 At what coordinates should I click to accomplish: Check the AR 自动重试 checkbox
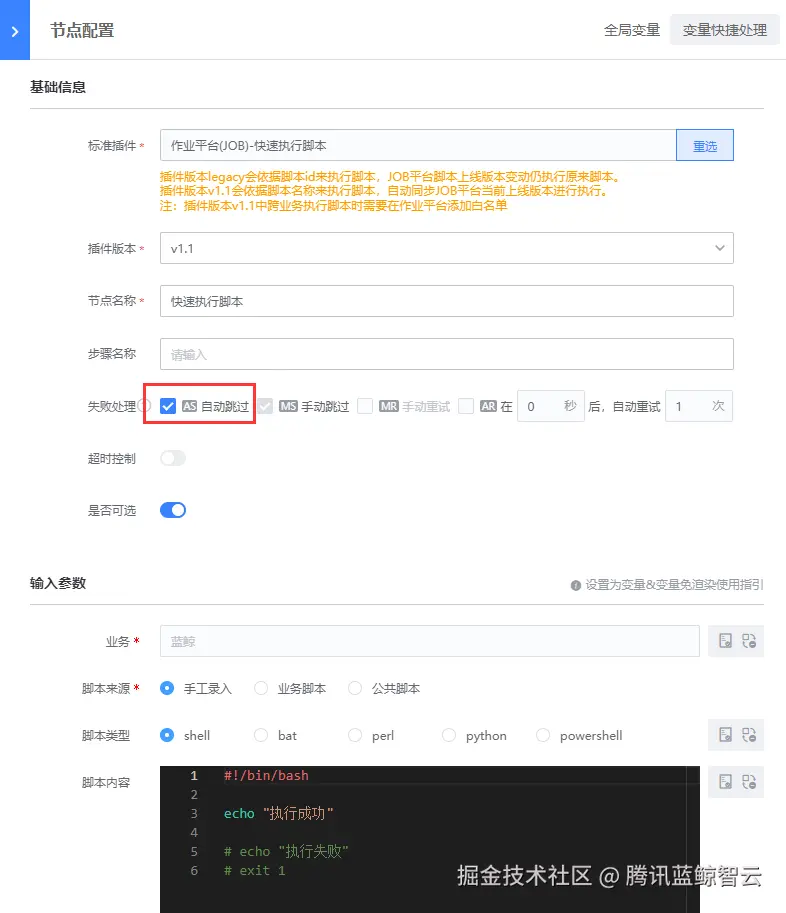pos(466,406)
